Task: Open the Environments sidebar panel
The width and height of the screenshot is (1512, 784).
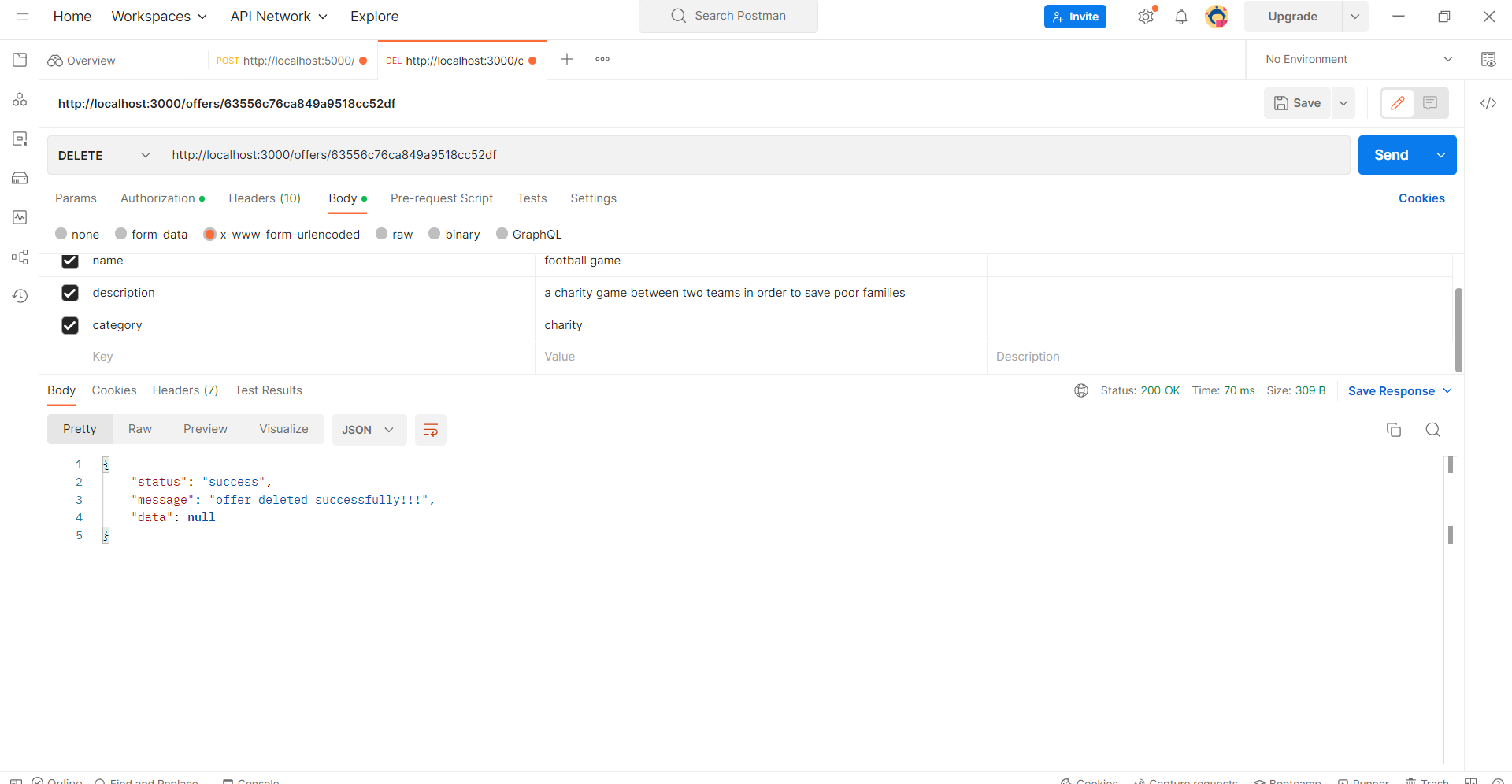Action: click(x=20, y=139)
